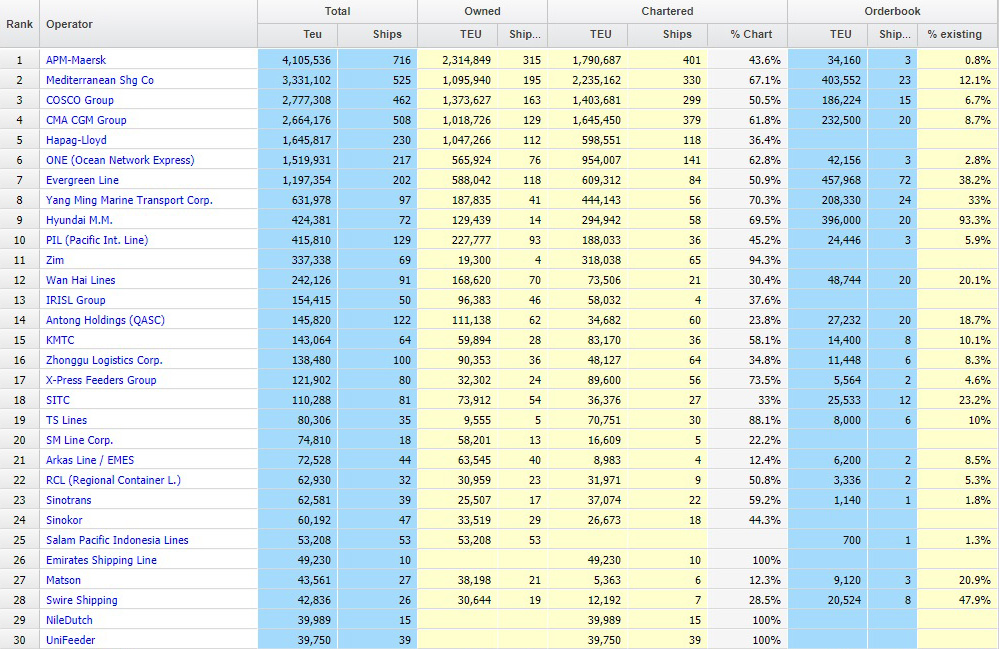Select the 93.3% existing cell
This screenshot has height=649, width=999.
click(x=958, y=220)
